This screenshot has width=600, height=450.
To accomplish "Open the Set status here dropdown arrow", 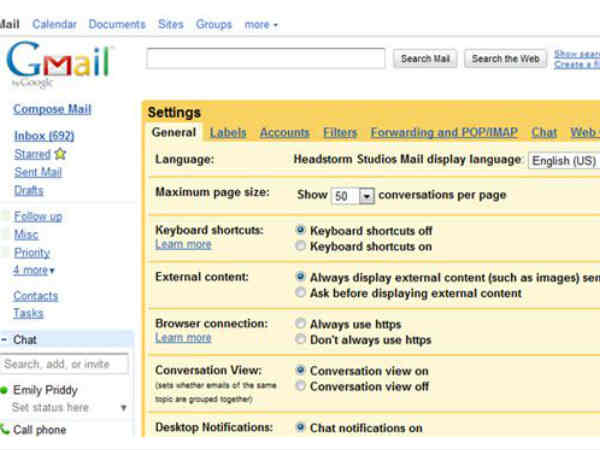I will (123, 408).
